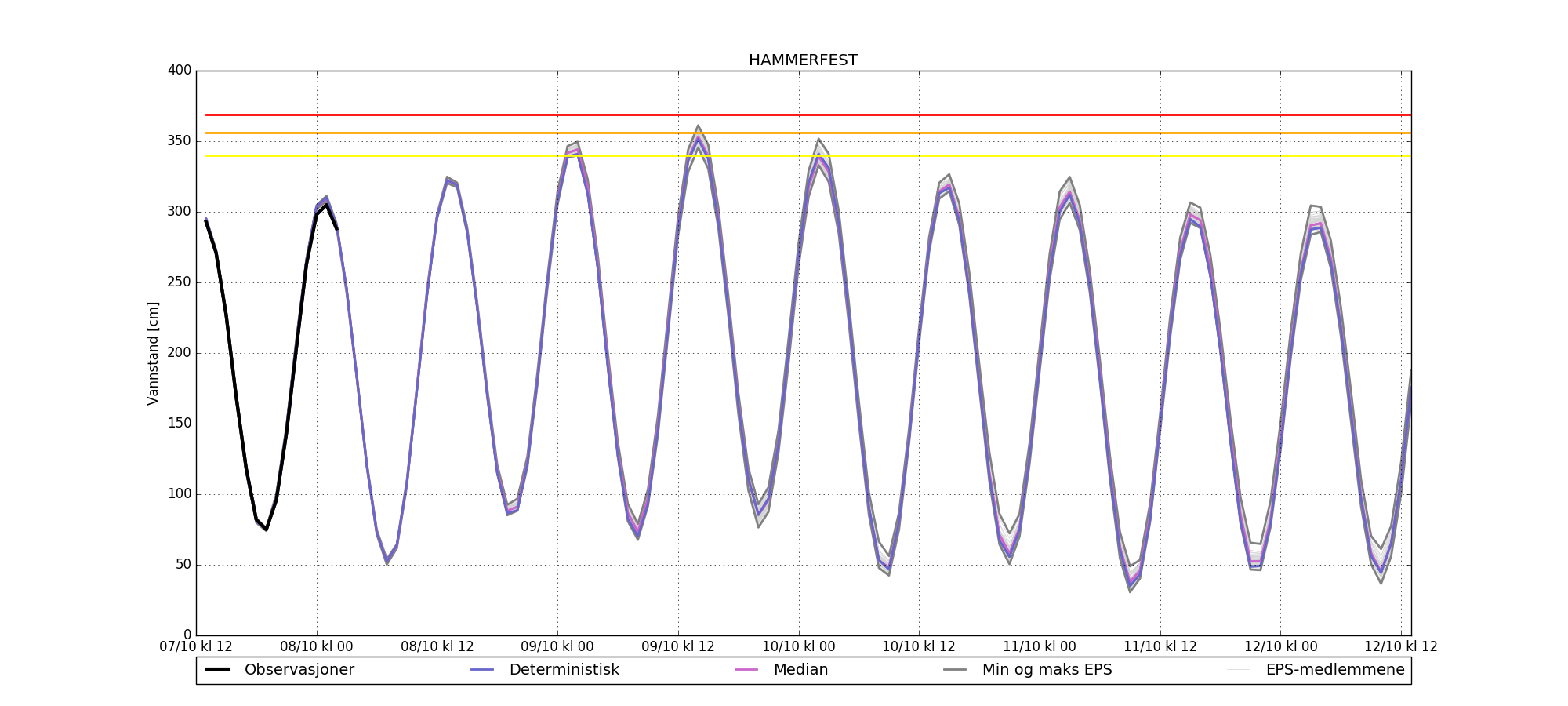The height and width of the screenshot is (706, 1568).
Task: Click the y-axis value 350
Action: click(x=180, y=141)
